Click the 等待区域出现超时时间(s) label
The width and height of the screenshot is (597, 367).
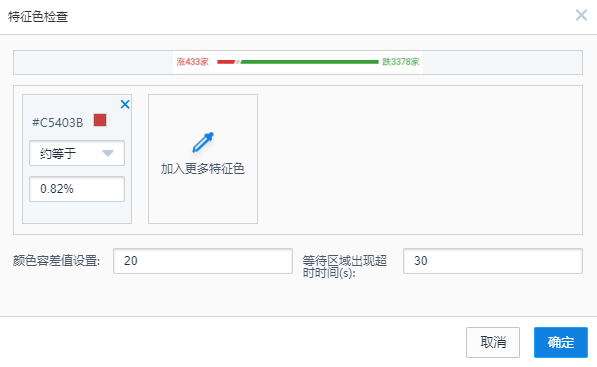click(345, 266)
